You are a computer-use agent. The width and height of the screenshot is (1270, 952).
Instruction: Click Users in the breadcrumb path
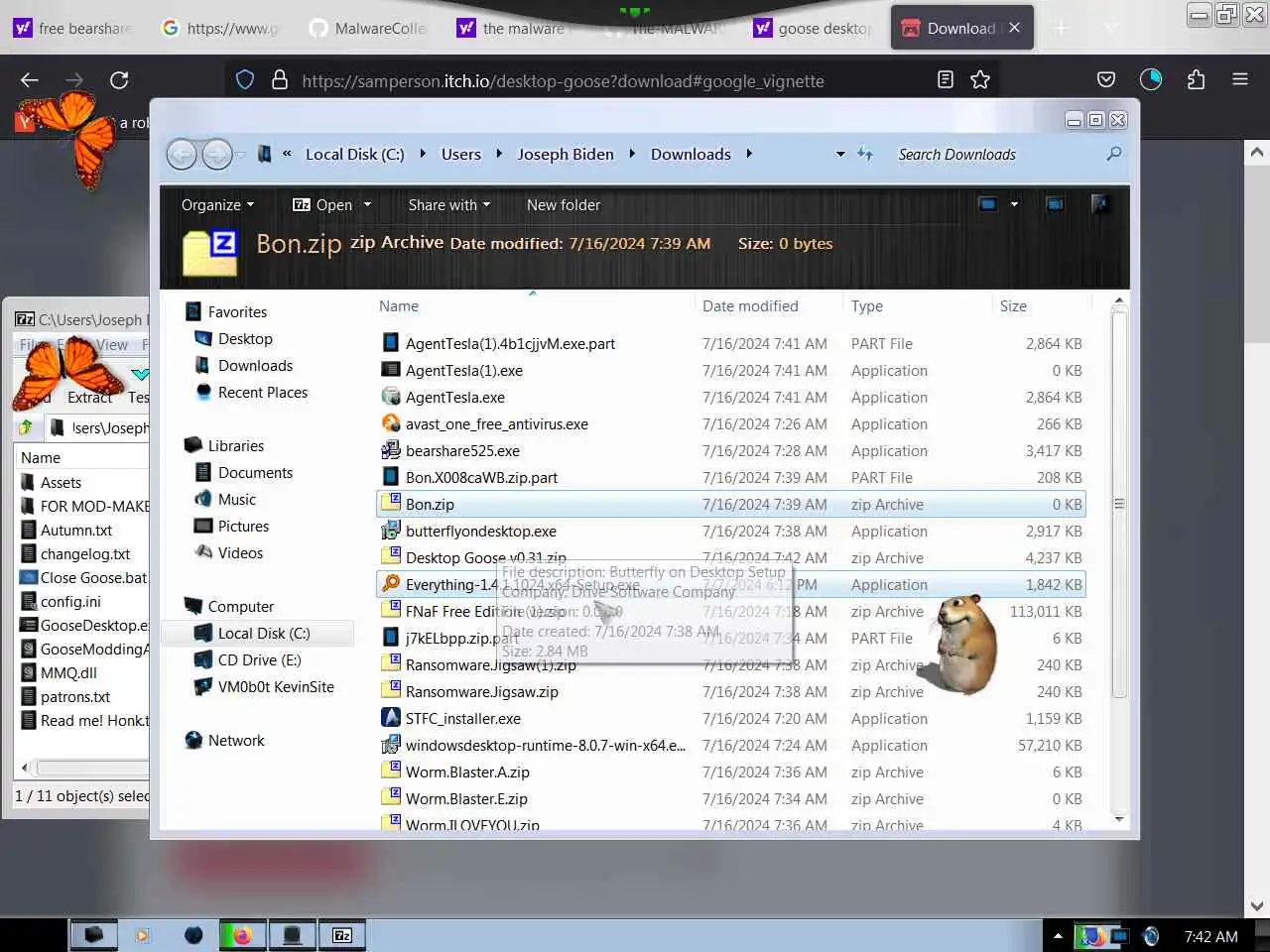tap(460, 154)
